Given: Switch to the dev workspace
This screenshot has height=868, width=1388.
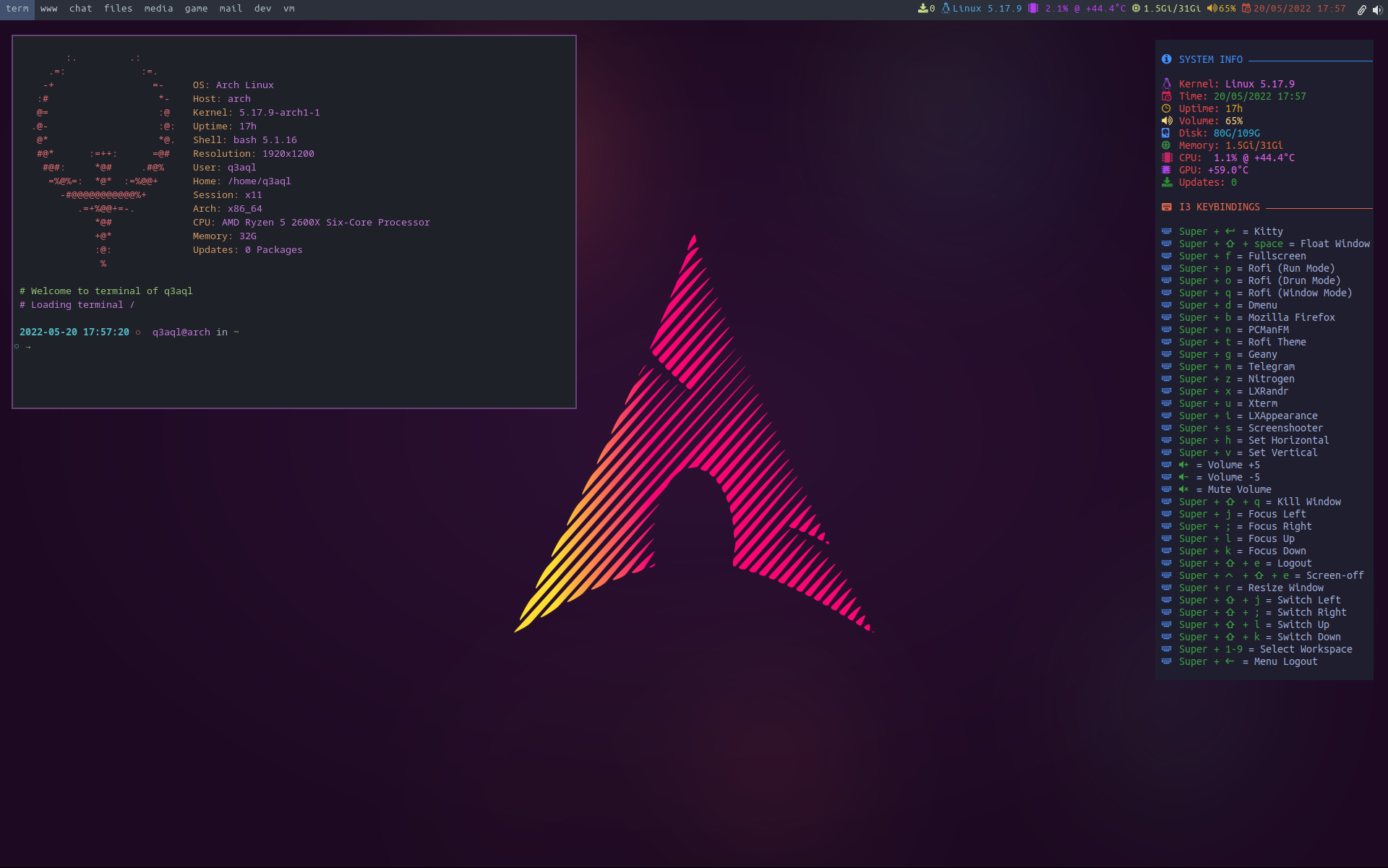Looking at the screenshot, I should click(263, 9).
